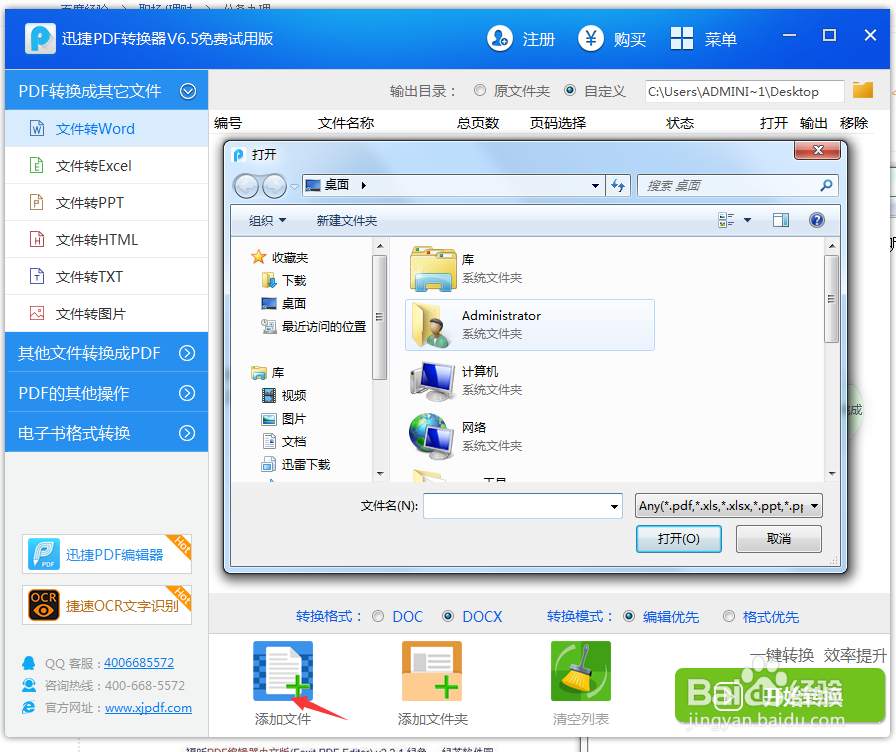The height and width of the screenshot is (752, 896).
Task: Select 图片 library in tree
Action: pos(284,419)
